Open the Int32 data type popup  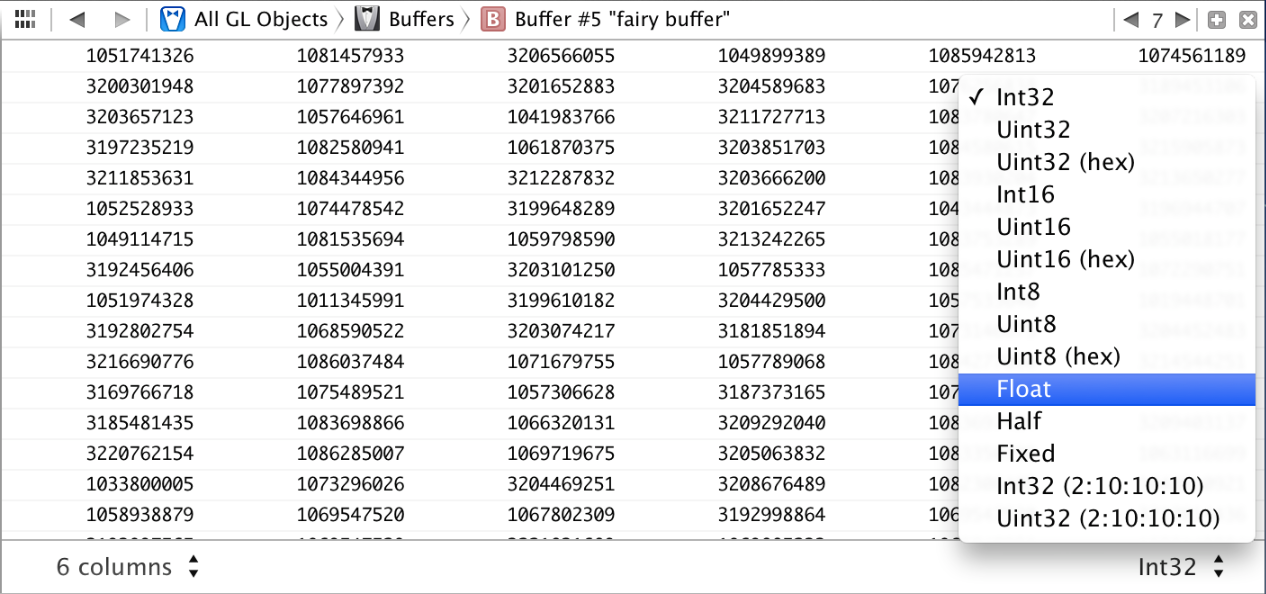click(x=1181, y=567)
